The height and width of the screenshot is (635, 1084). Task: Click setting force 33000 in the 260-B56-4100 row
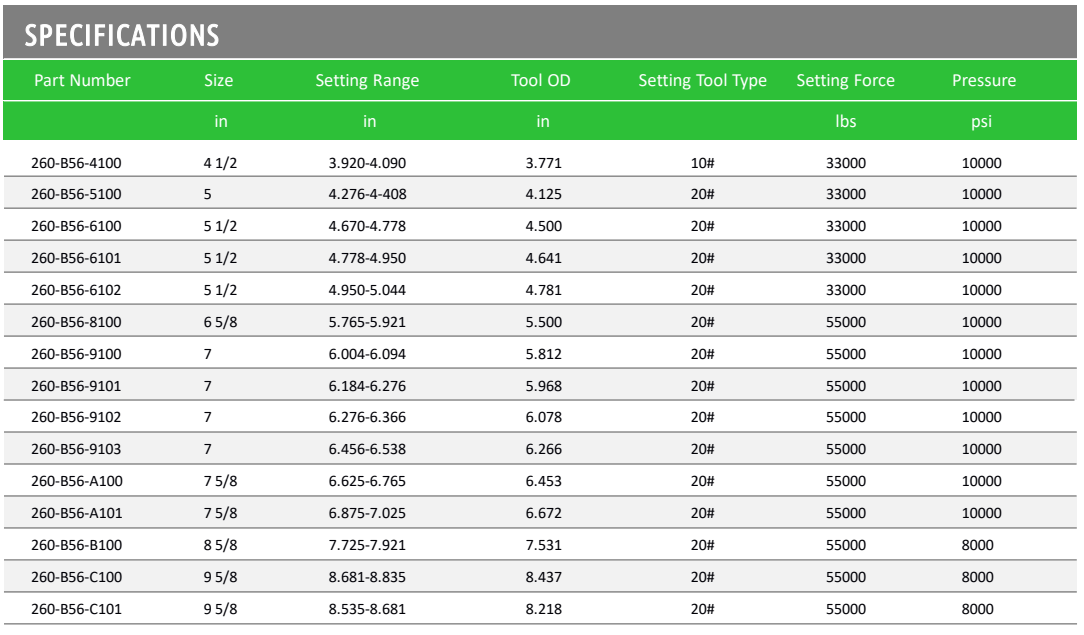click(x=845, y=163)
